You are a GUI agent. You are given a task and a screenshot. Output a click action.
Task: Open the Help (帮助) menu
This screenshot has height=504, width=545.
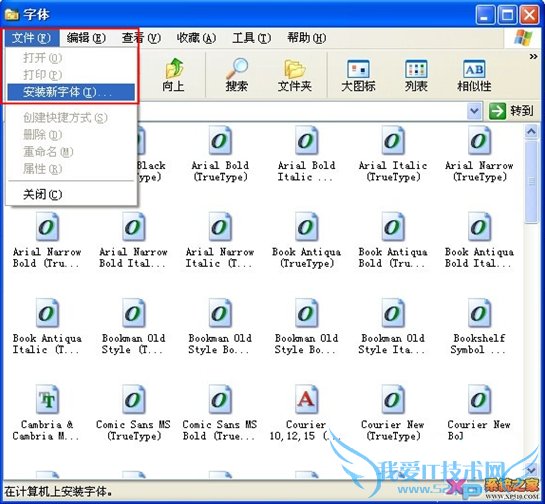pos(307,38)
